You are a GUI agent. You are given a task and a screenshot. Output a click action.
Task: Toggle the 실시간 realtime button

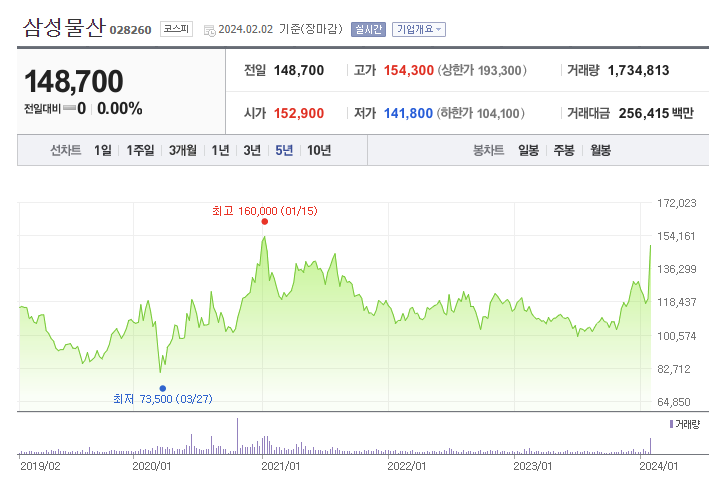(368, 29)
